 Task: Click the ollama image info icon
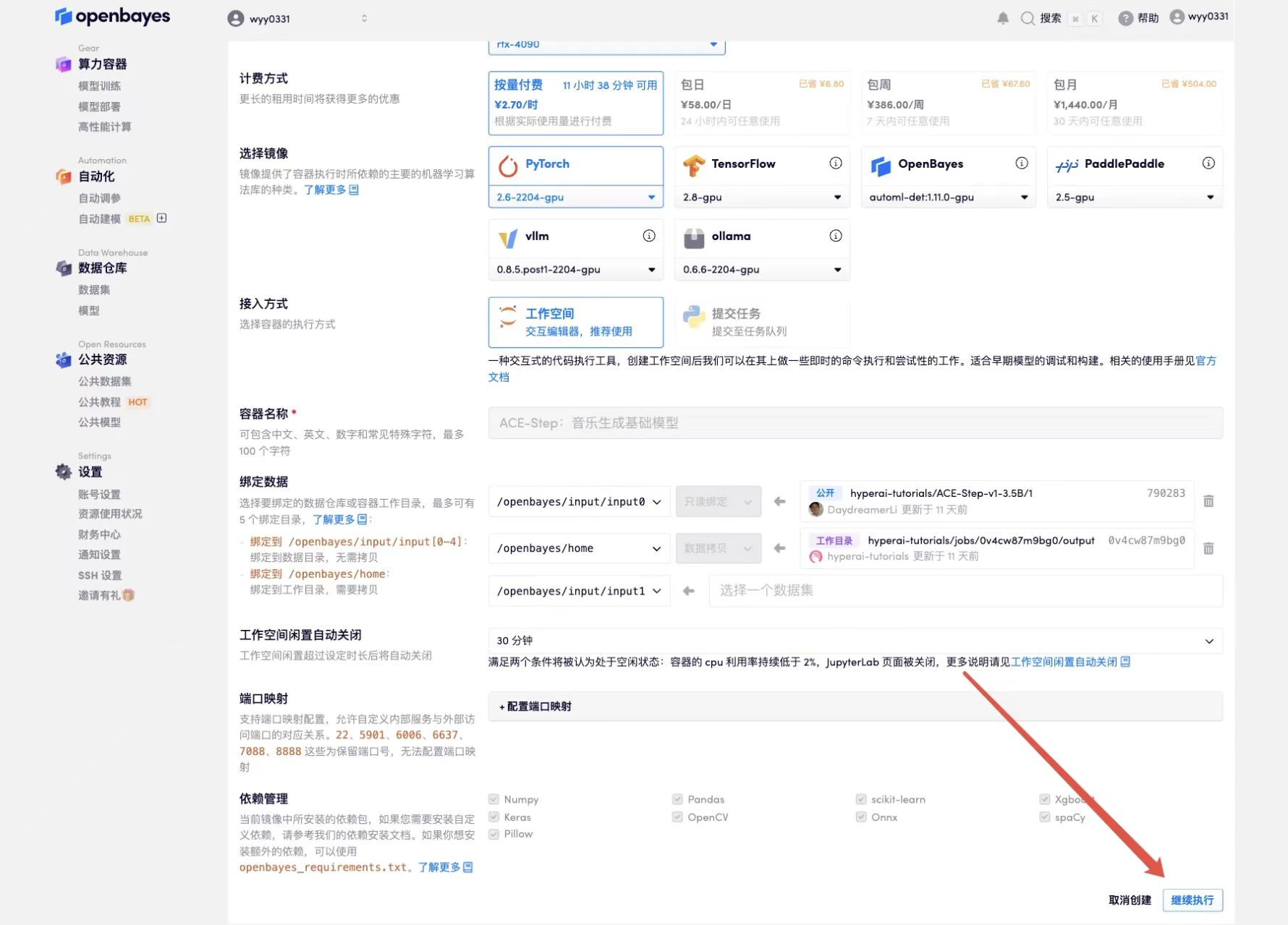click(x=835, y=236)
